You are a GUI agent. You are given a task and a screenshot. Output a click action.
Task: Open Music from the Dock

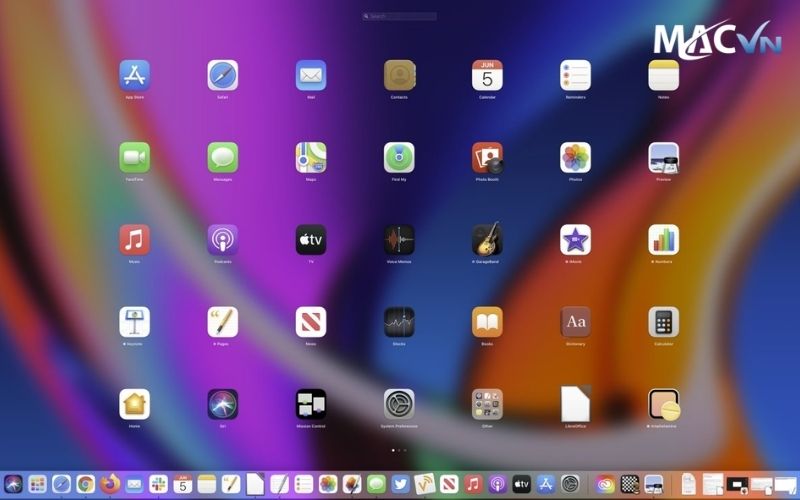[x=473, y=484]
